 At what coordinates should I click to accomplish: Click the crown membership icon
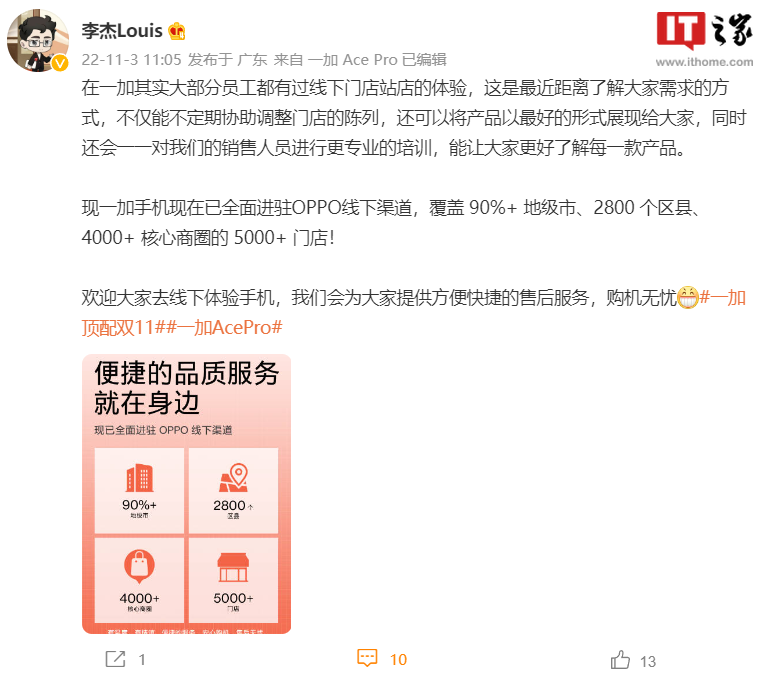coord(177,31)
